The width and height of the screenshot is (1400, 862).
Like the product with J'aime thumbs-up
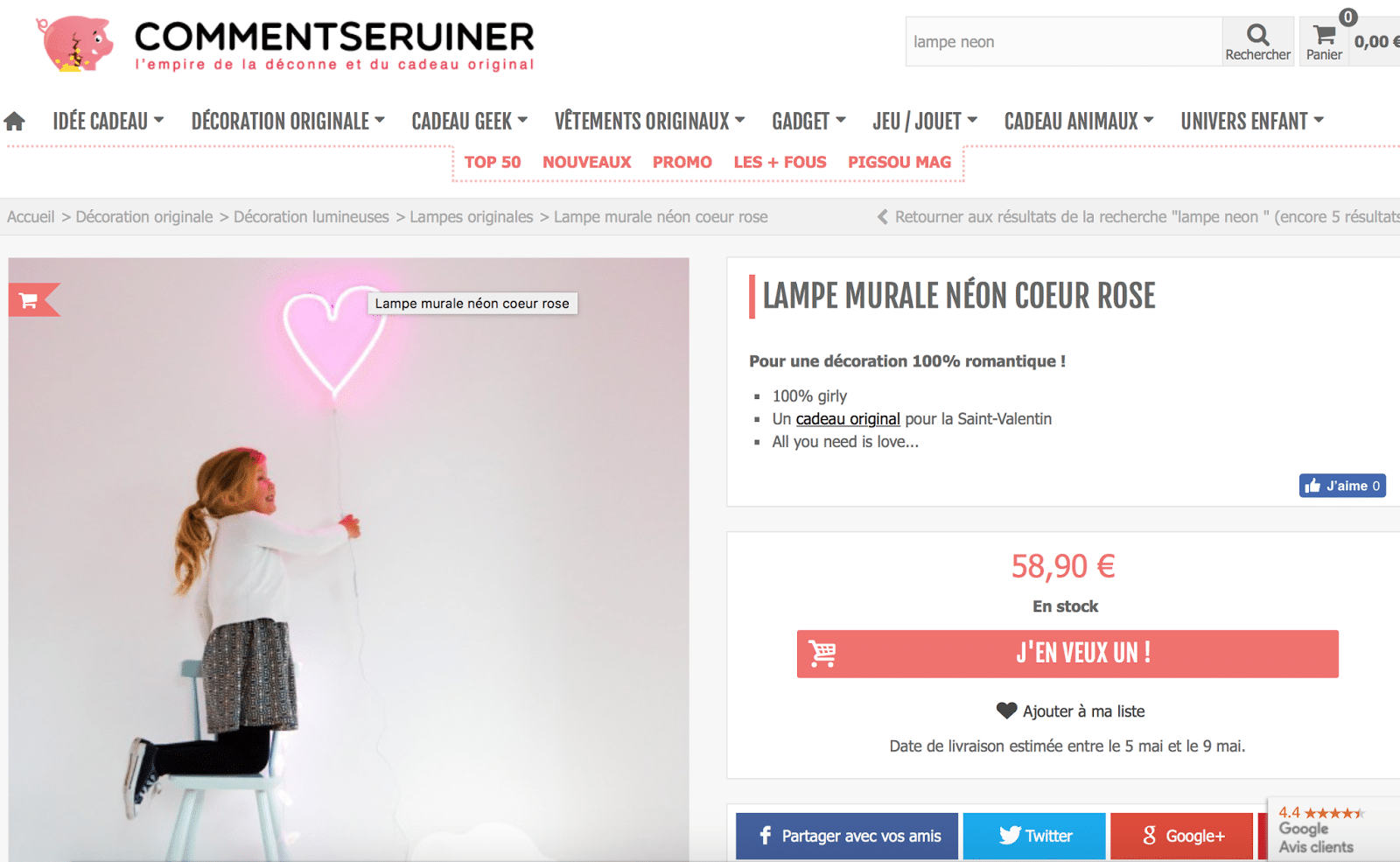(x=1342, y=486)
